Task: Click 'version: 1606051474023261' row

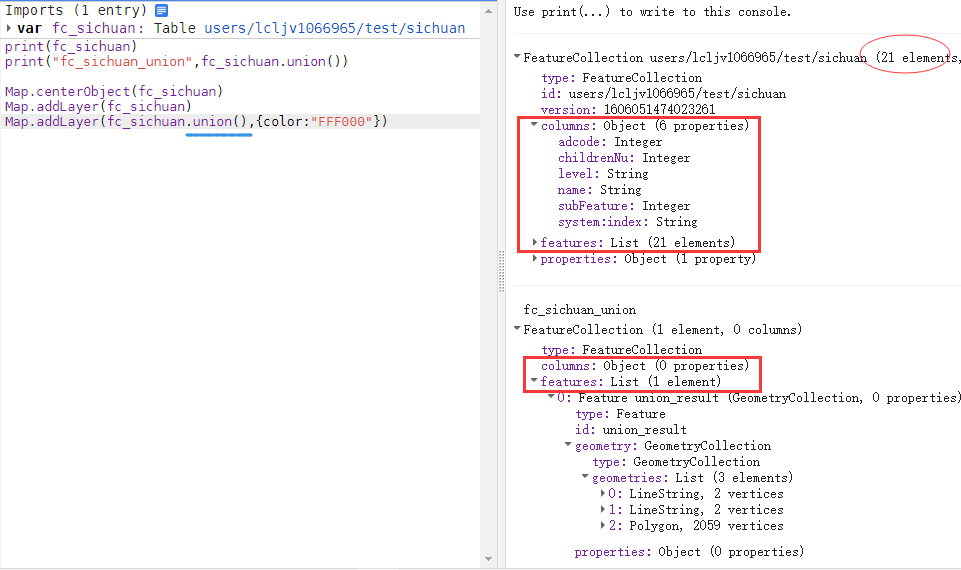Action: [x=628, y=109]
